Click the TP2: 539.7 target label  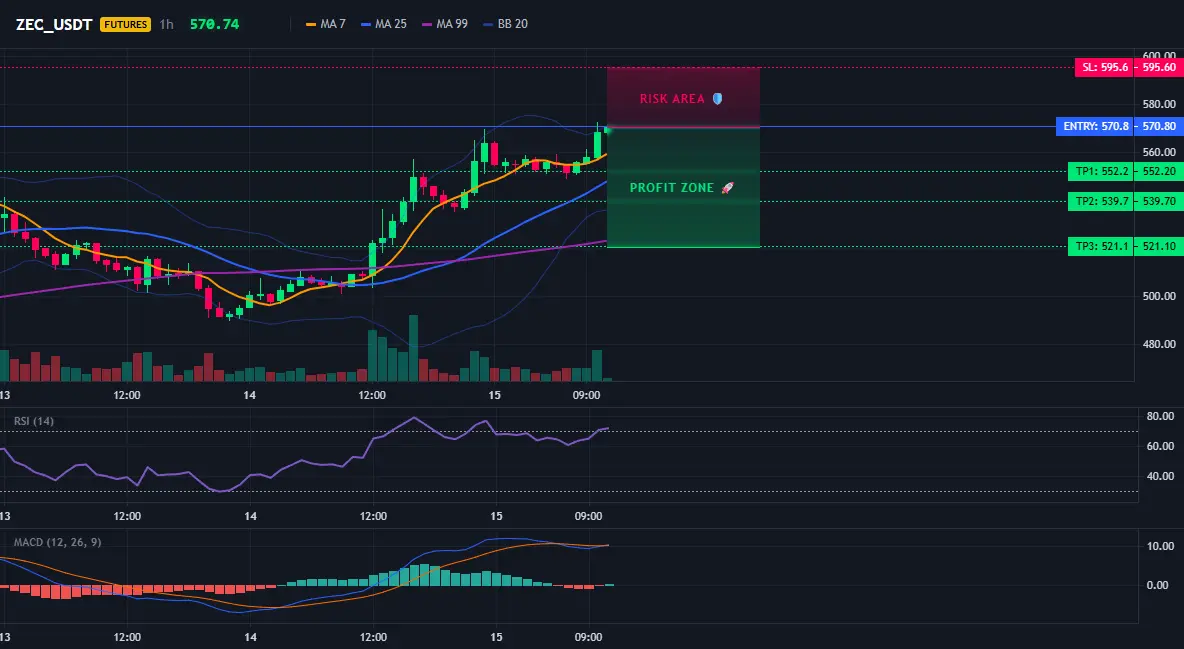(1101, 201)
